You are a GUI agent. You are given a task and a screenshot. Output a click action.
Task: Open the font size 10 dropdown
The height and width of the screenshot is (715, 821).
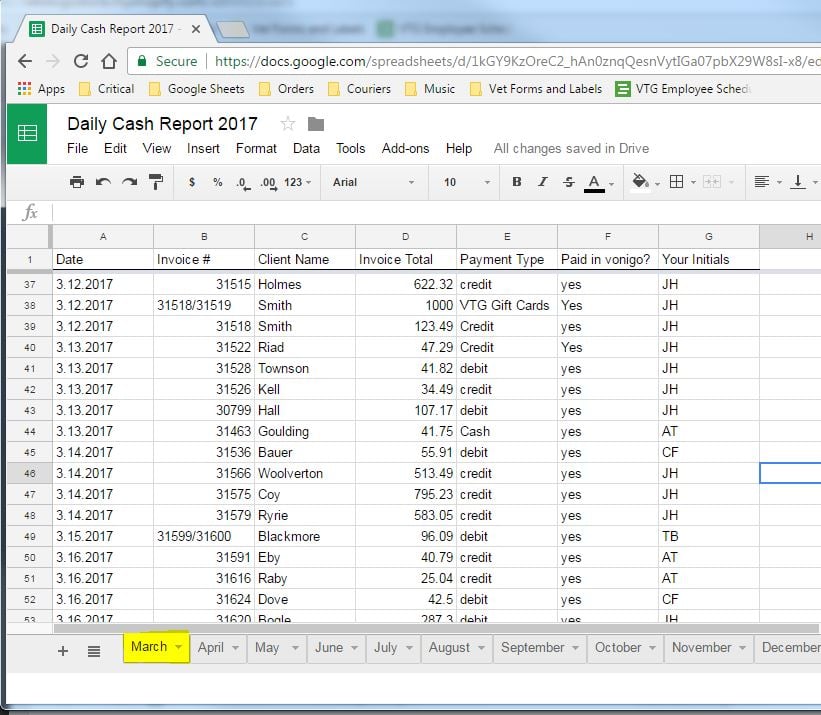point(466,182)
